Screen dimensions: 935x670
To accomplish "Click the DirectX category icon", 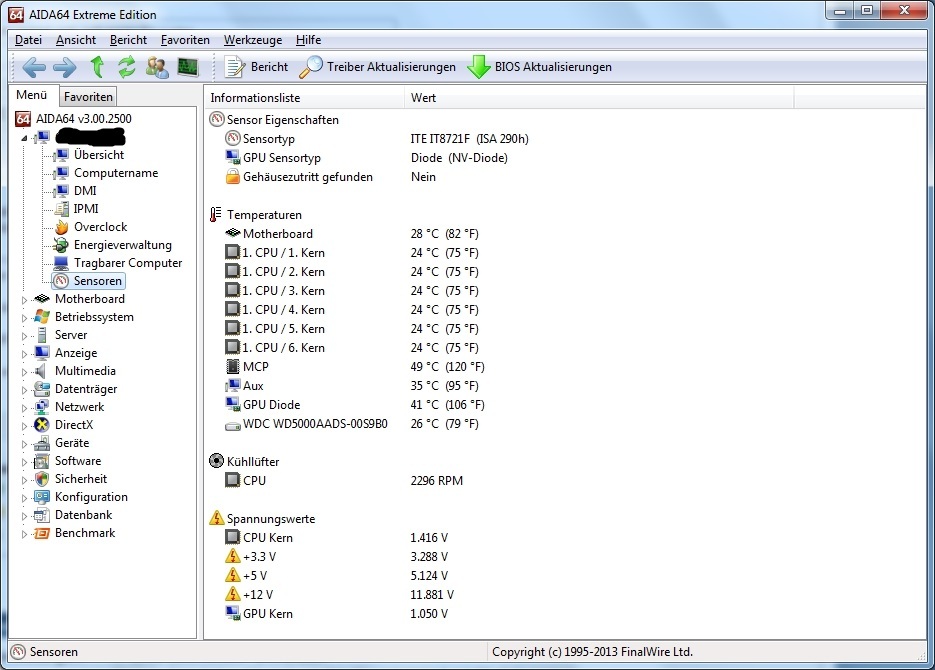I will coord(42,425).
